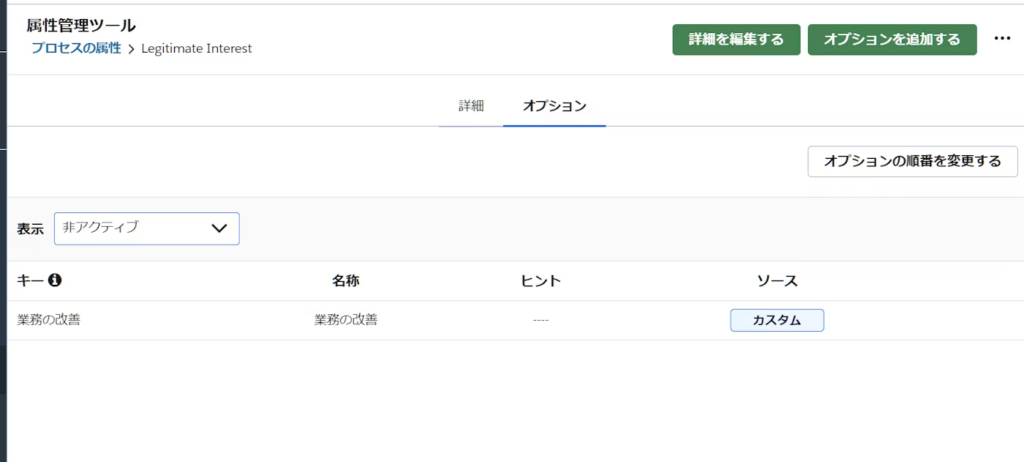Click the dropdown arrow in 表示 selector

point(220,228)
